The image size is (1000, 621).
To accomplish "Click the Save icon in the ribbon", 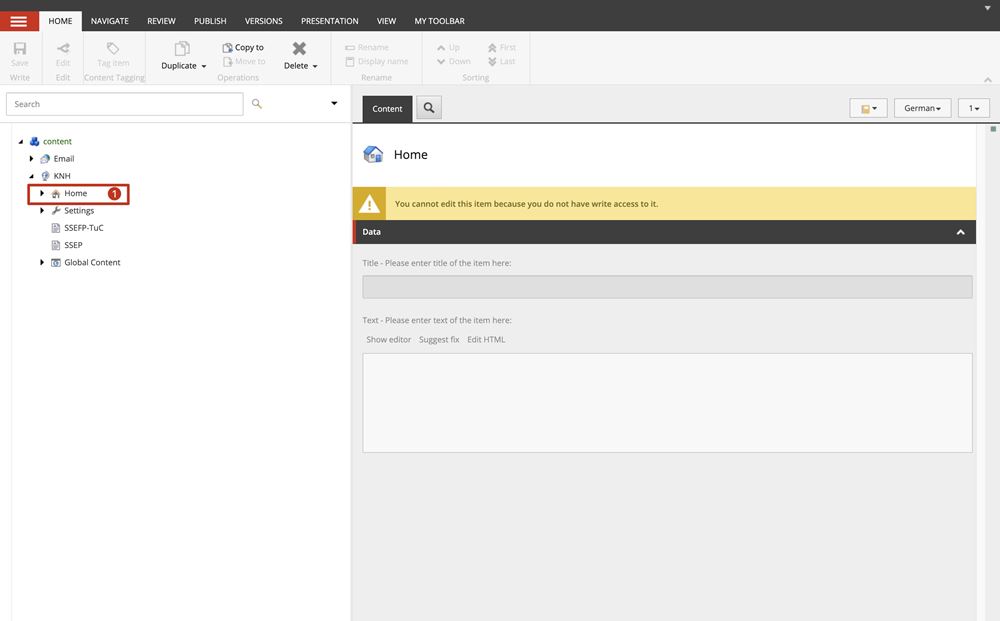I will pos(20,49).
